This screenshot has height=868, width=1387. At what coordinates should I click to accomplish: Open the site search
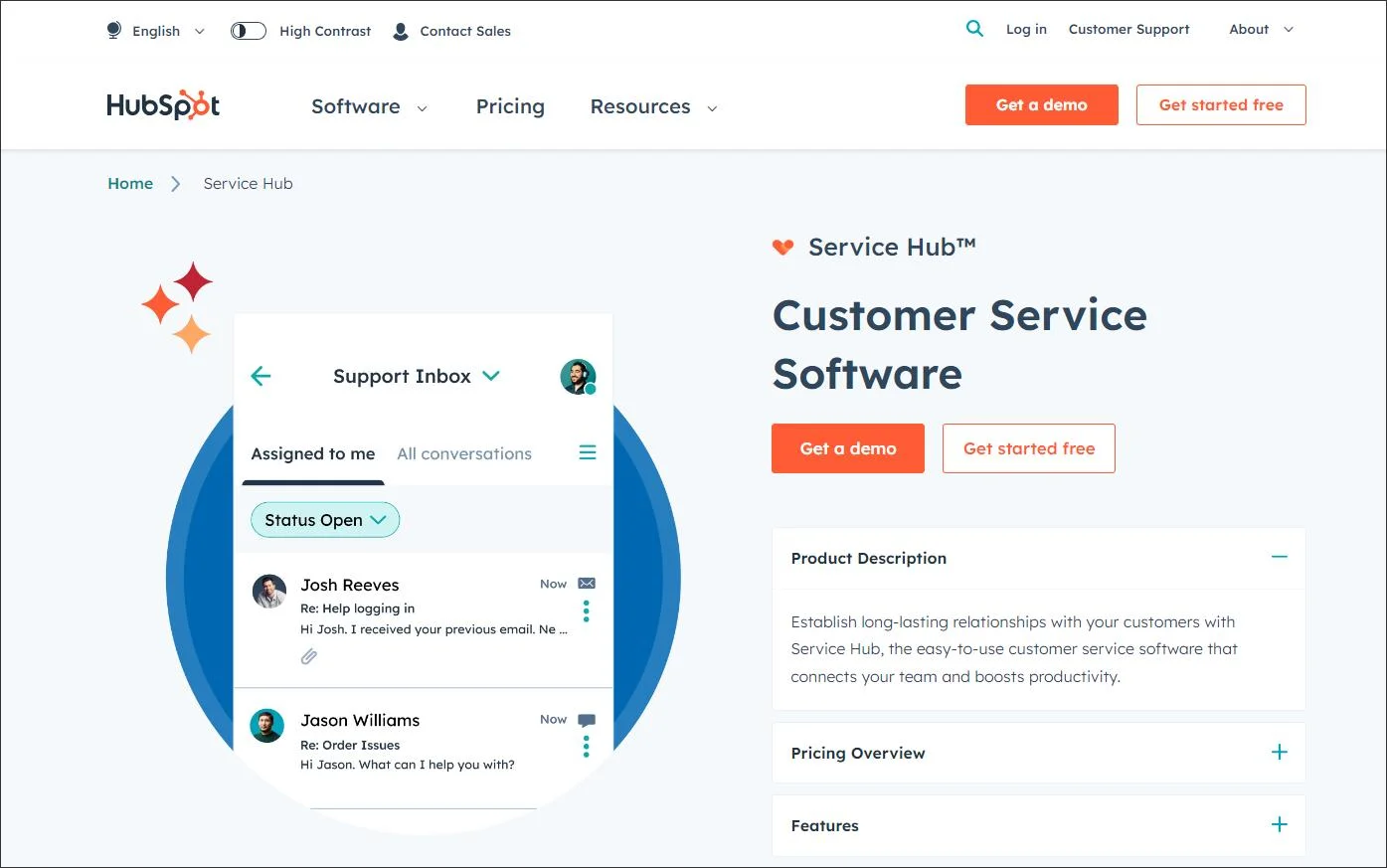coord(974,29)
